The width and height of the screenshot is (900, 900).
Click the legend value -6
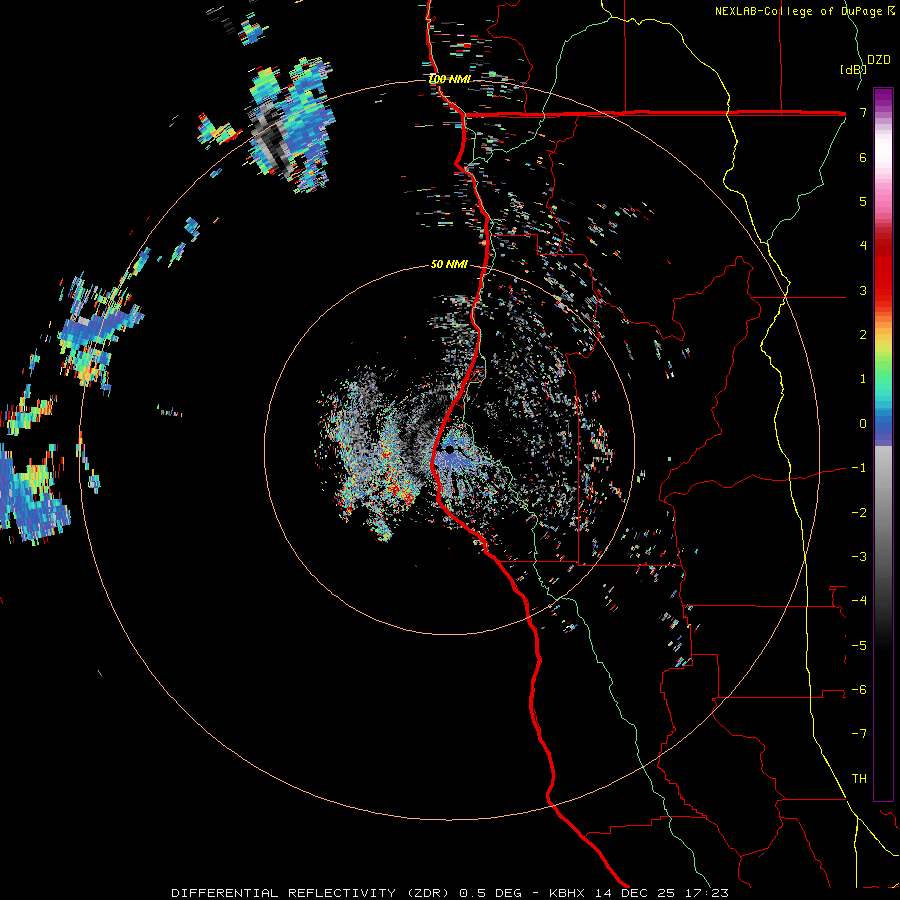point(859,690)
